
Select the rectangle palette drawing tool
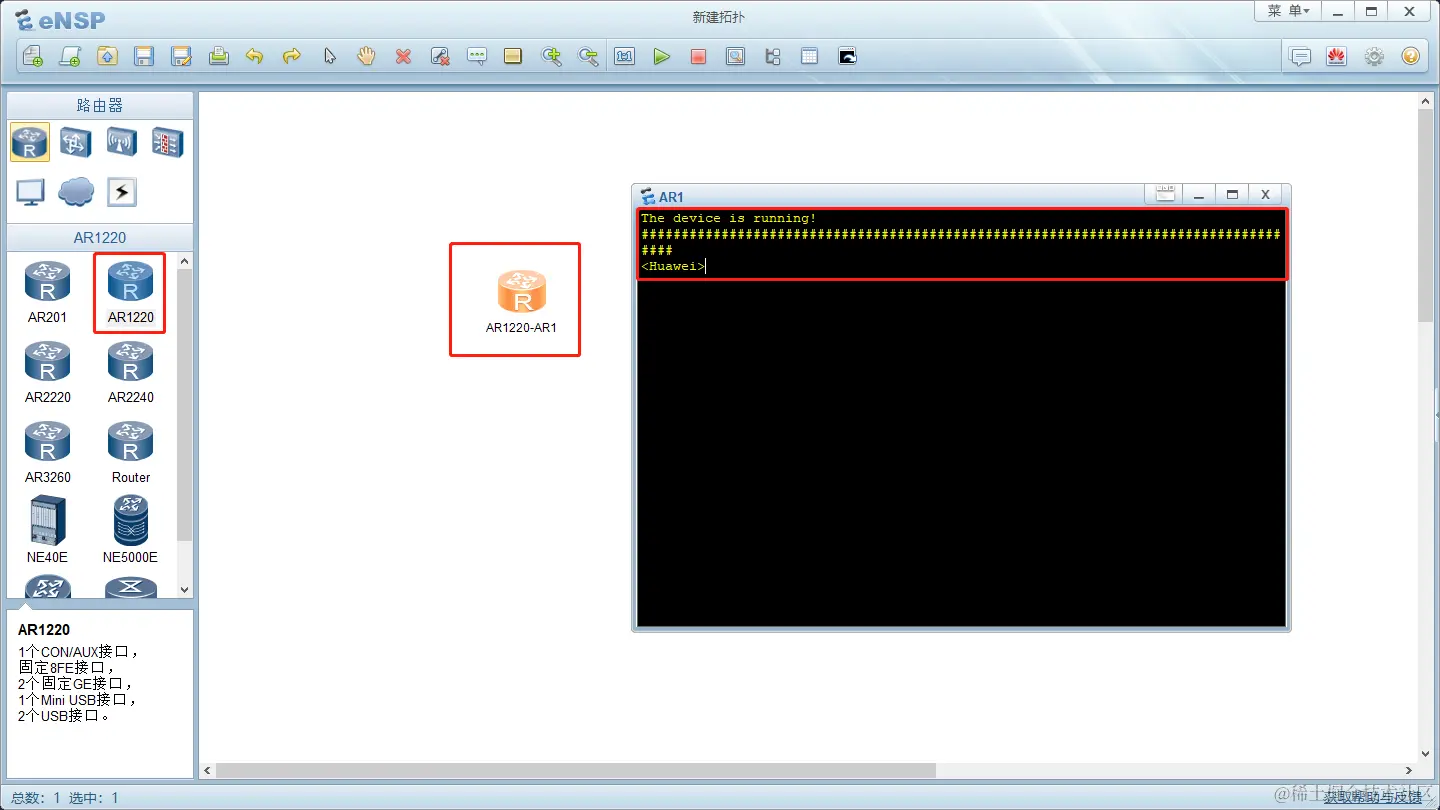pyautogui.click(x=513, y=57)
